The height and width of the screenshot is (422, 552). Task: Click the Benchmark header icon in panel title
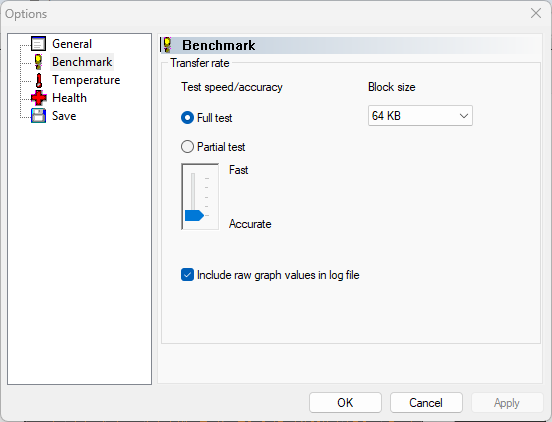click(168, 45)
